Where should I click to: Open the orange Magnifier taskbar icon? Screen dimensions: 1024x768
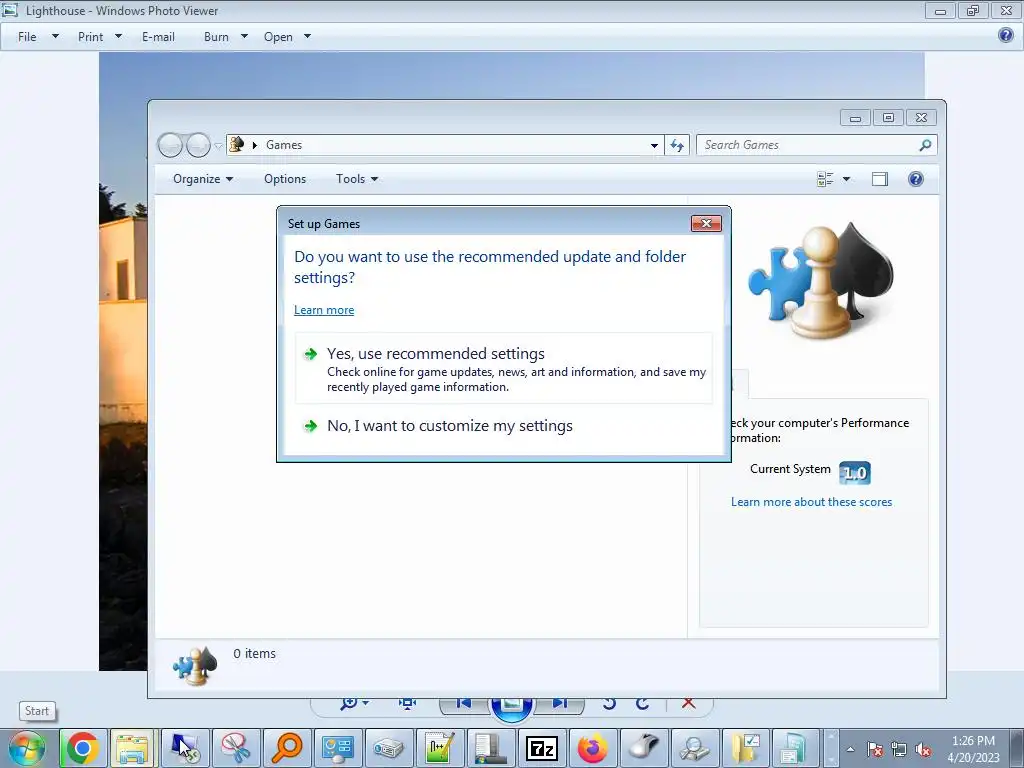[x=286, y=748]
